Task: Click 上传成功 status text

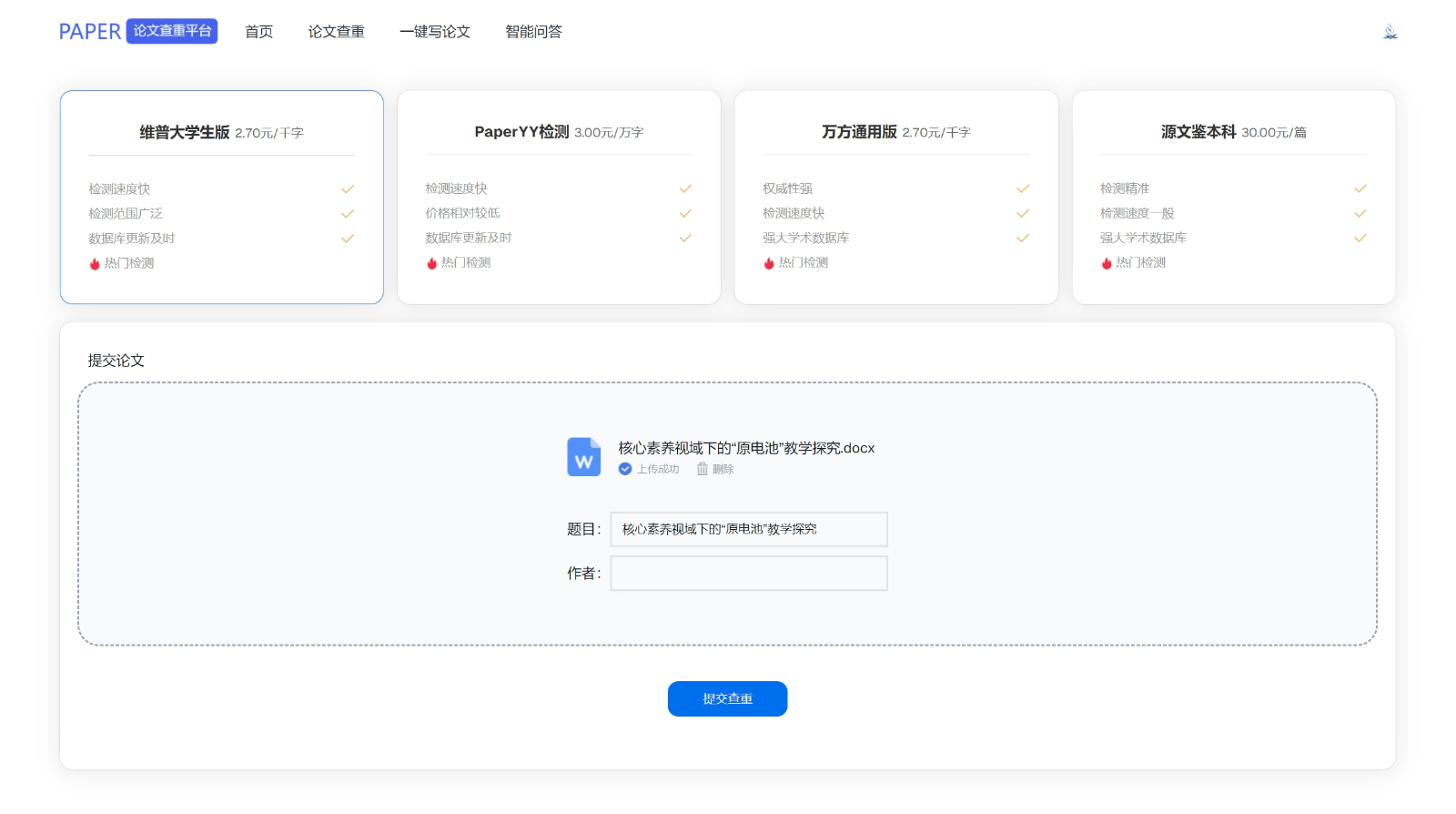Action: click(x=658, y=469)
